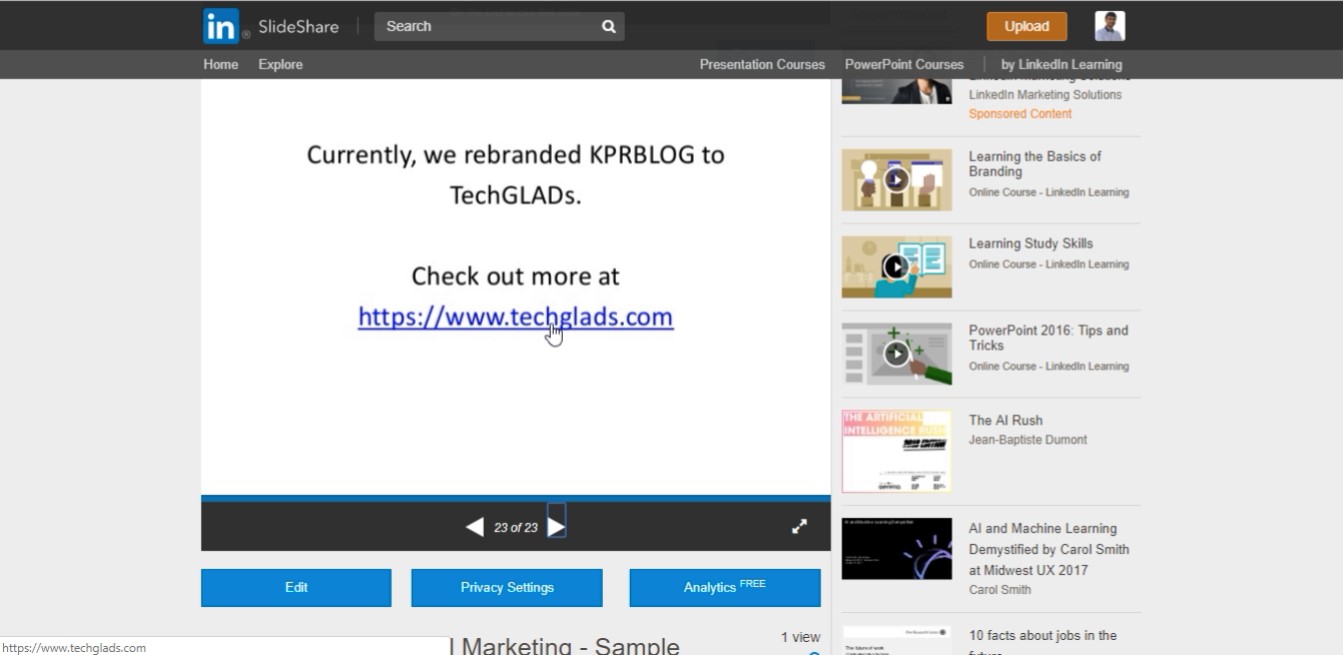Open the user profile avatar
The image size is (1343, 655).
(x=1110, y=26)
